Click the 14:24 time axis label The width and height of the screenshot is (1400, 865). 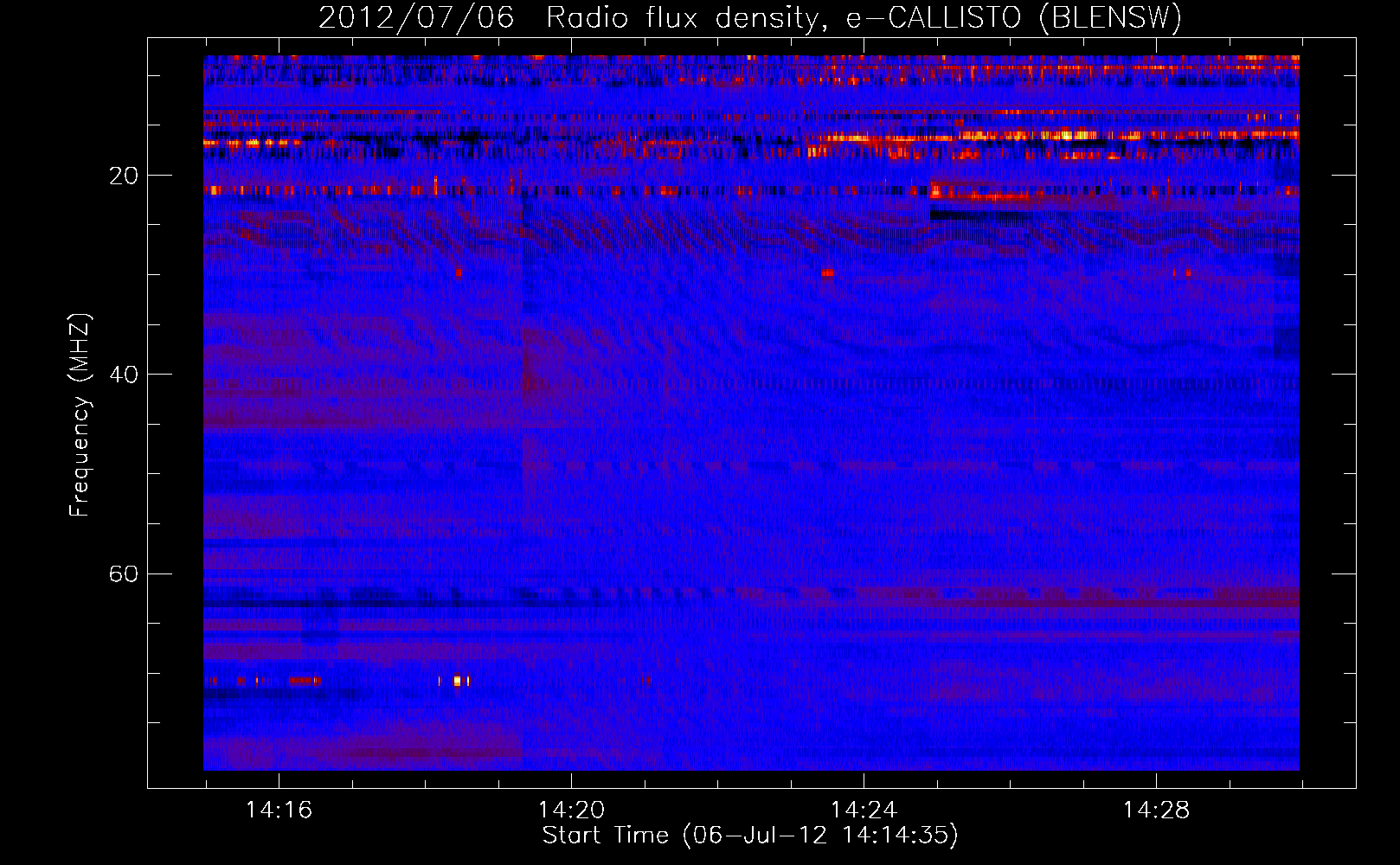[x=864, y=811]
